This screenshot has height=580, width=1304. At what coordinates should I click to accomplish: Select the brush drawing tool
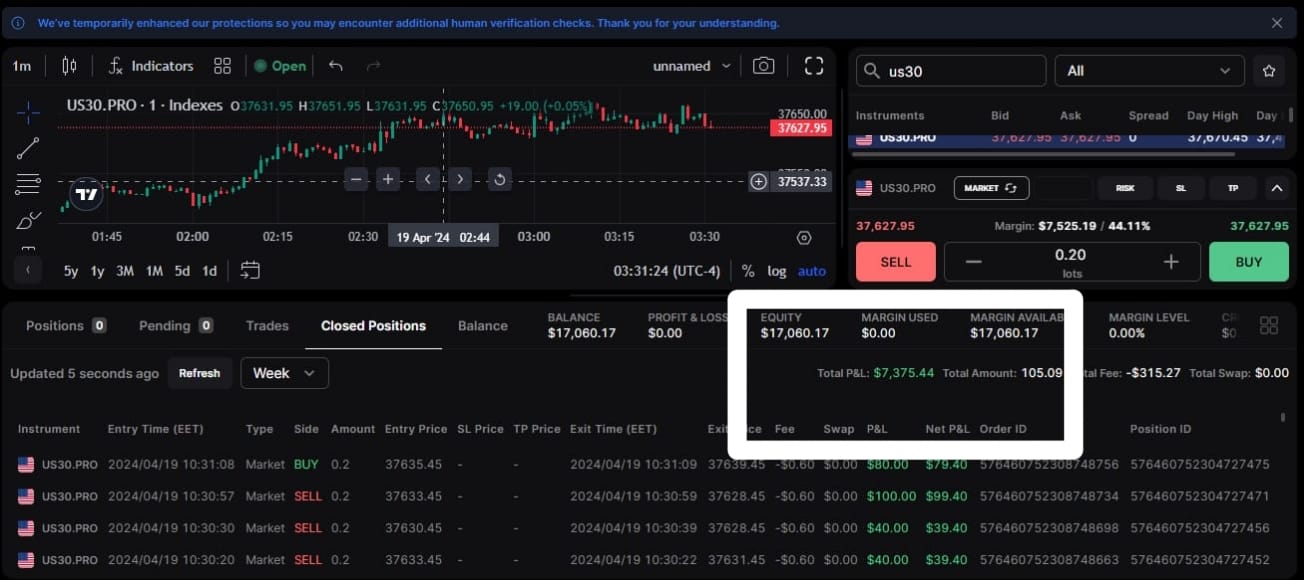(x=28, y=220)
